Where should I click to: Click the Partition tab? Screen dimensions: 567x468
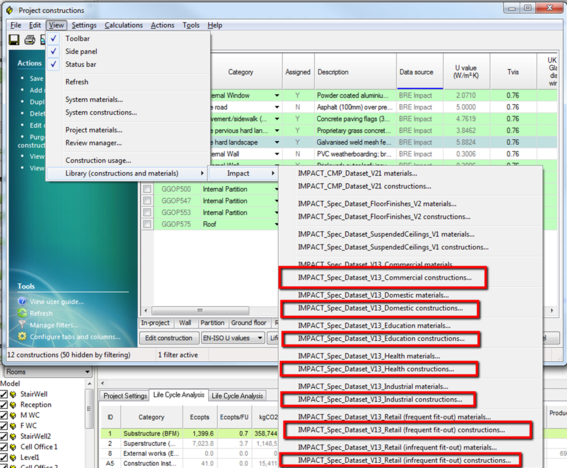click(212, 323)
